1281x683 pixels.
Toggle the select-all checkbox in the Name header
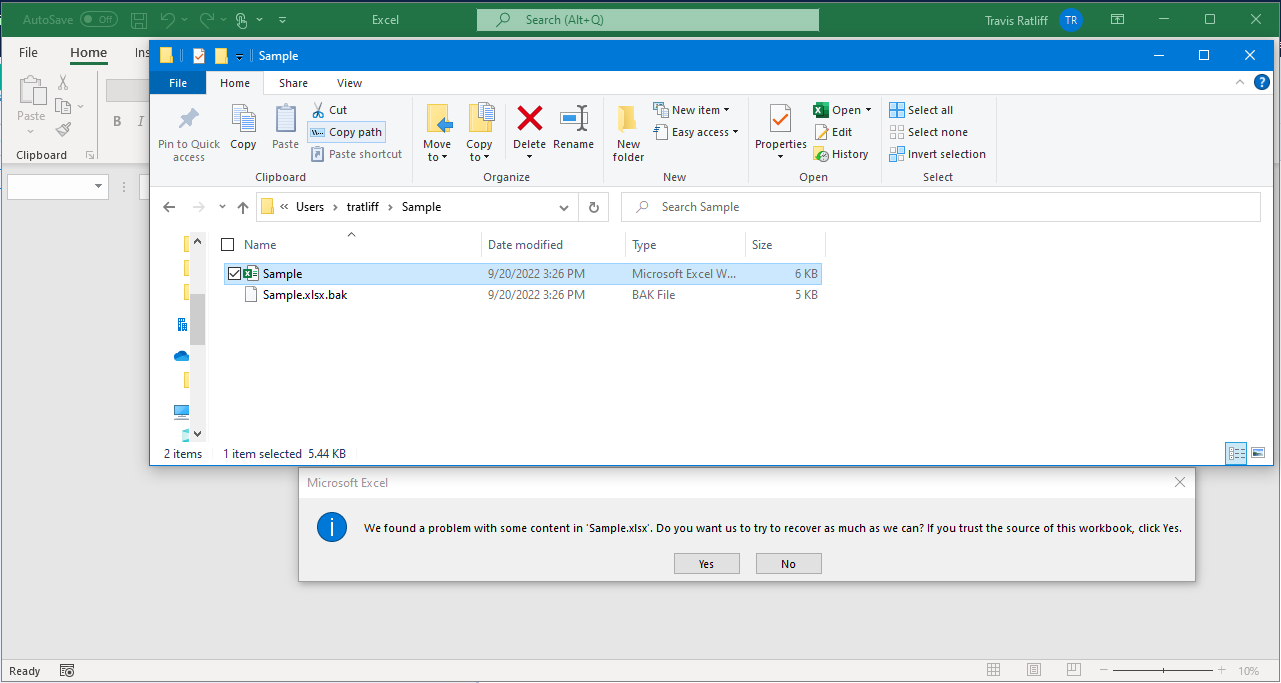point(229,244)
